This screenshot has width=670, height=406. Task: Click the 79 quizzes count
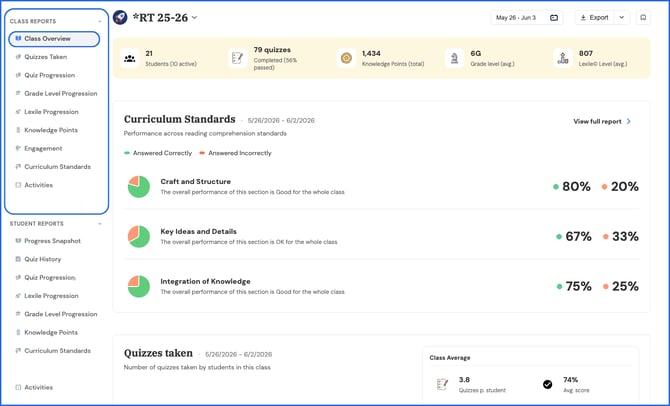click(x=272, y=50)
